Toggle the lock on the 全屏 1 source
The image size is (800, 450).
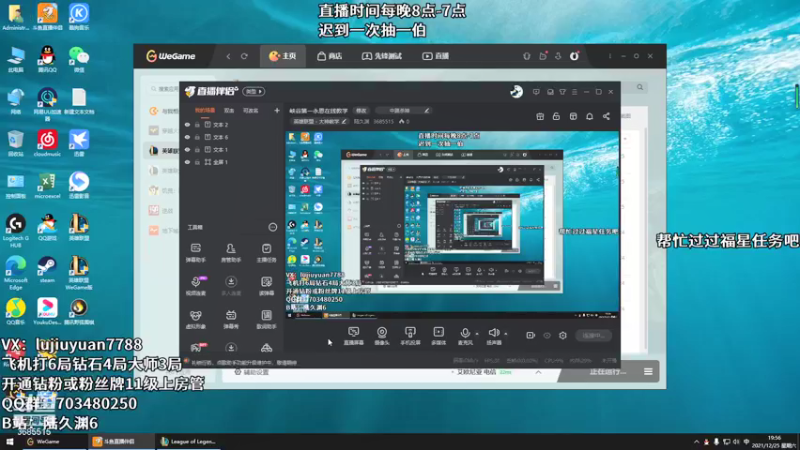197,162
